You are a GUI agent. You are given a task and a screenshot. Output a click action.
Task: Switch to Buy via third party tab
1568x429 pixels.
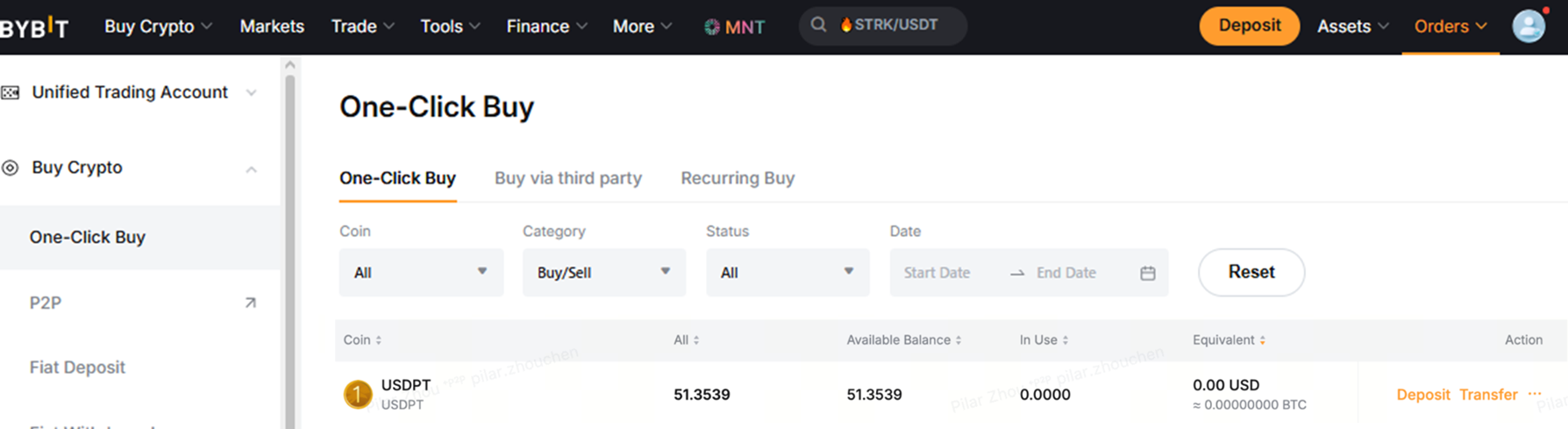568,178
